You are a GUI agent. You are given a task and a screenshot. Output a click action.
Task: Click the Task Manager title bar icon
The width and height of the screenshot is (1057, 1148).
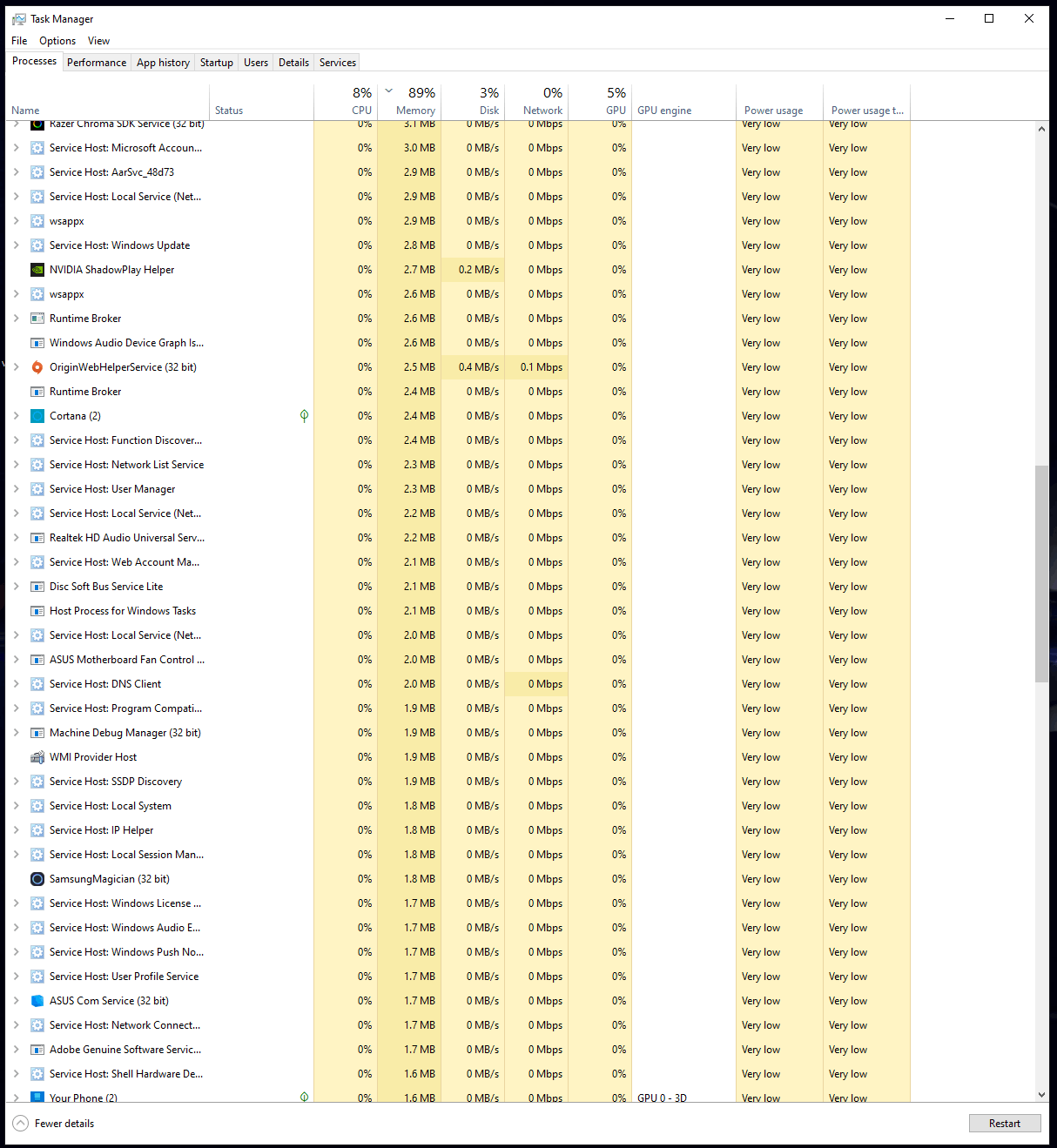(19, 18)
